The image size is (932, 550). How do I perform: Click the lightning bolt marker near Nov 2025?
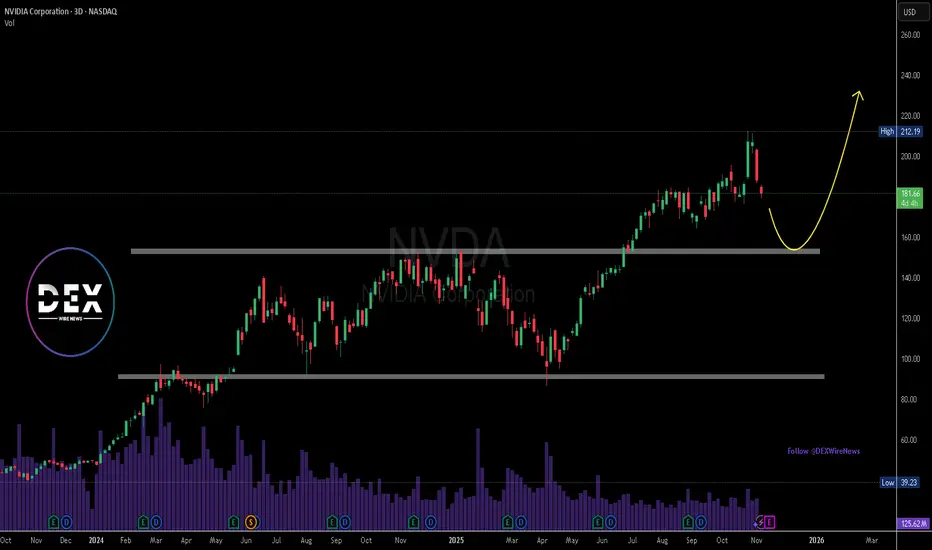758,523
